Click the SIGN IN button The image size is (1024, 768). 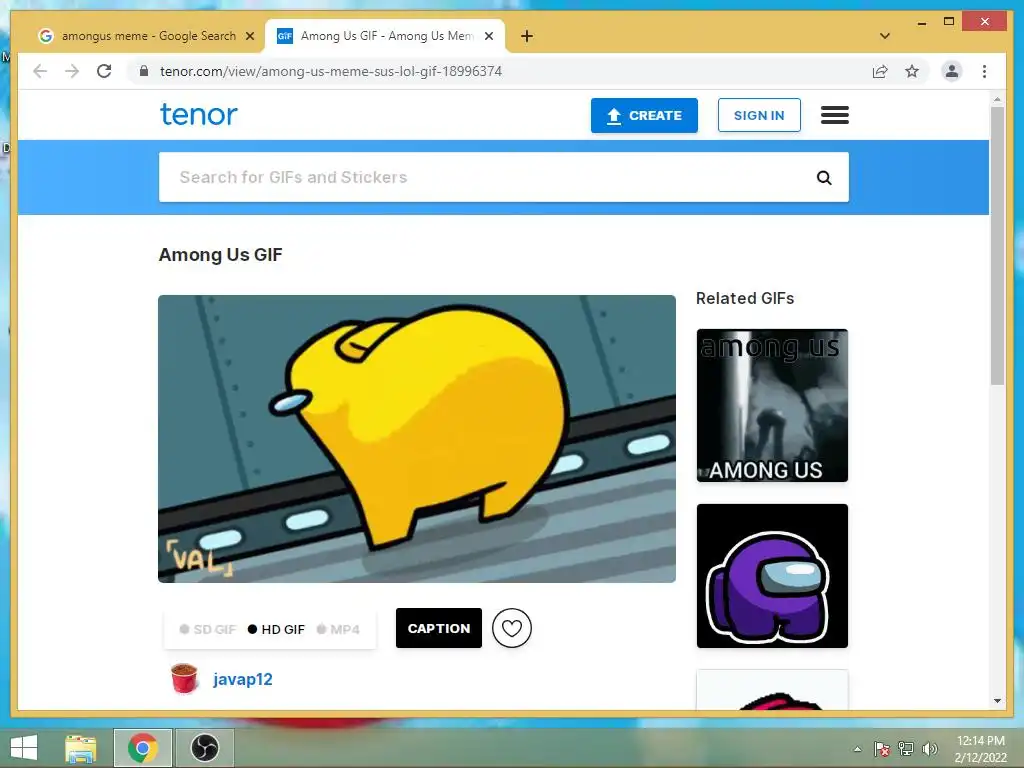(x=759, y=116)
